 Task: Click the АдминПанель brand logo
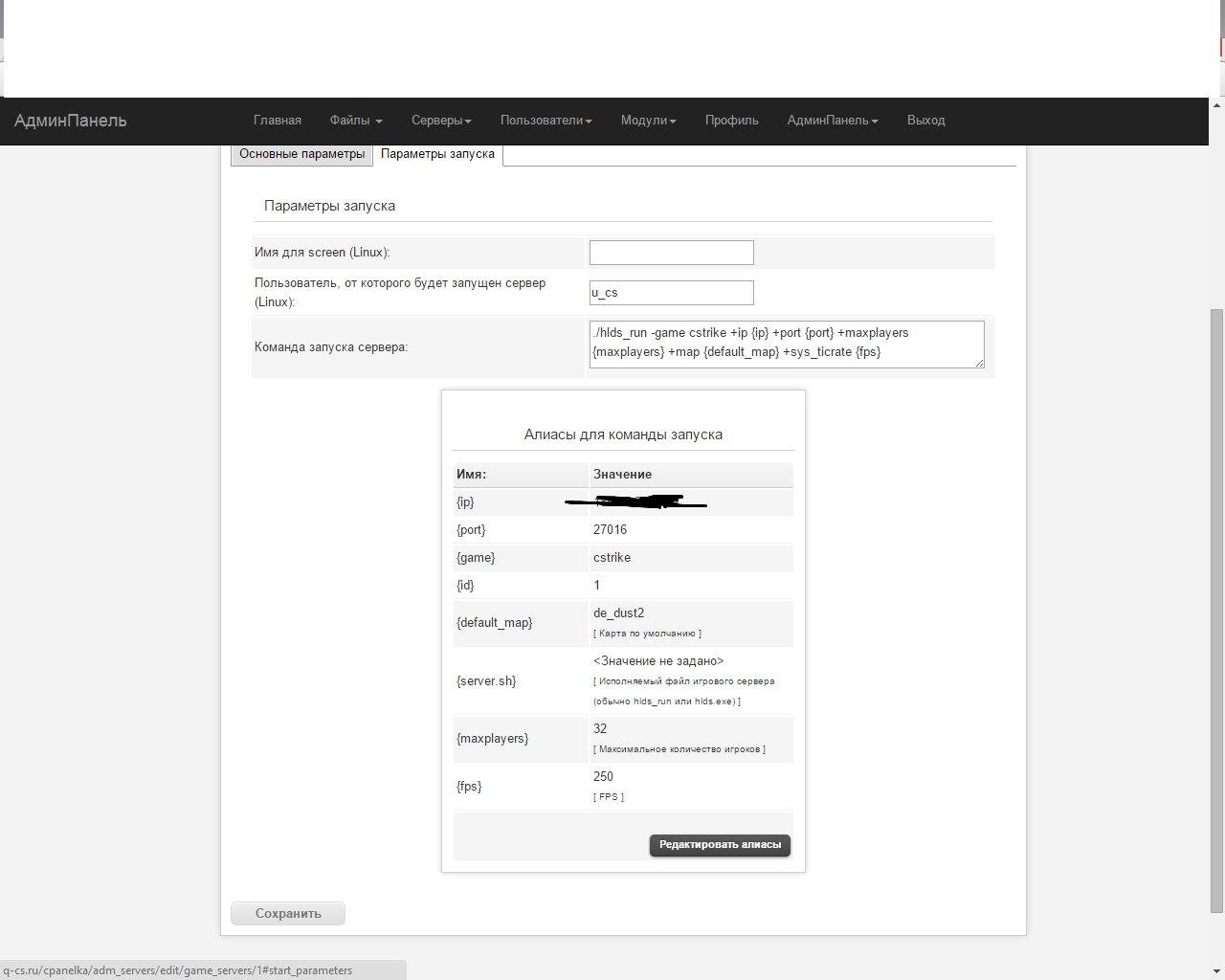click(71, 121)
